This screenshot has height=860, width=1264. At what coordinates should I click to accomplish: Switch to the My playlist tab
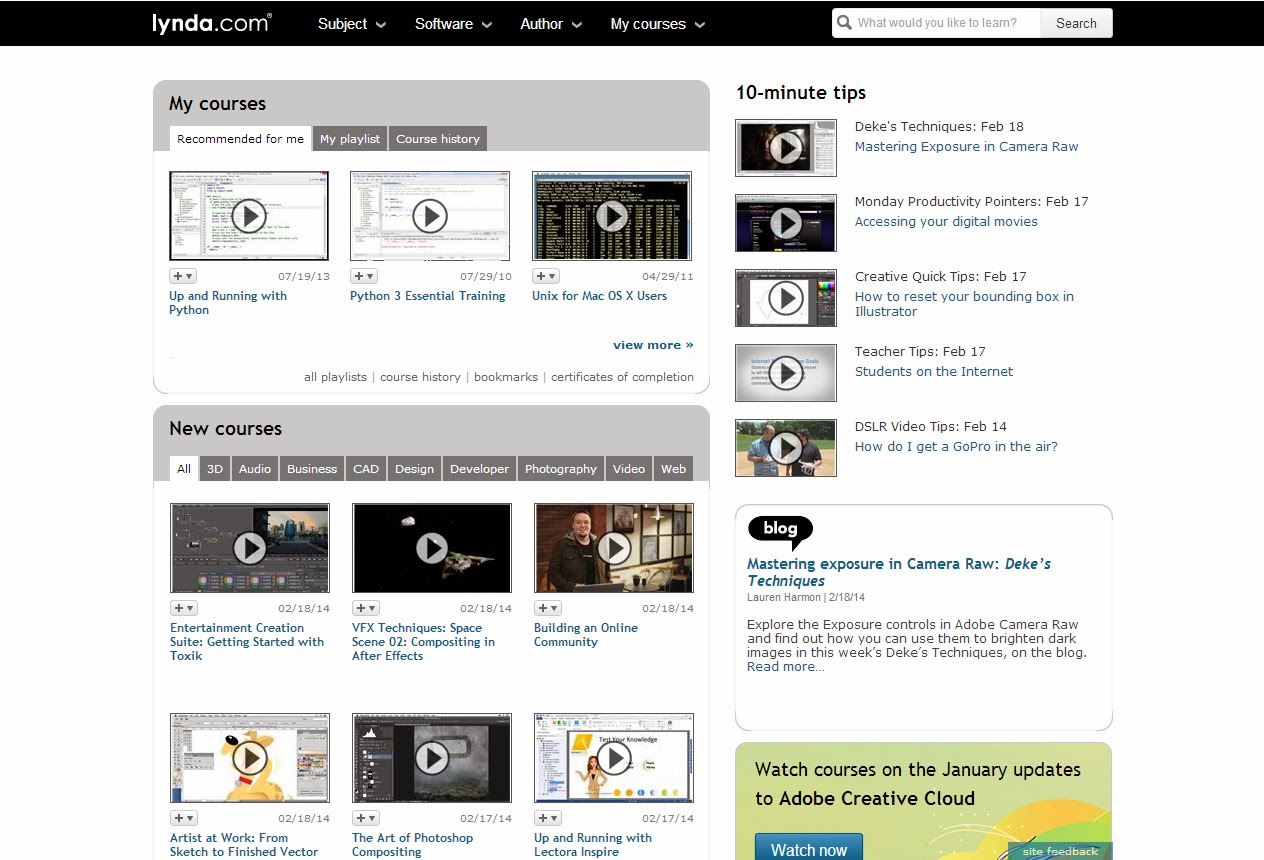350,139
